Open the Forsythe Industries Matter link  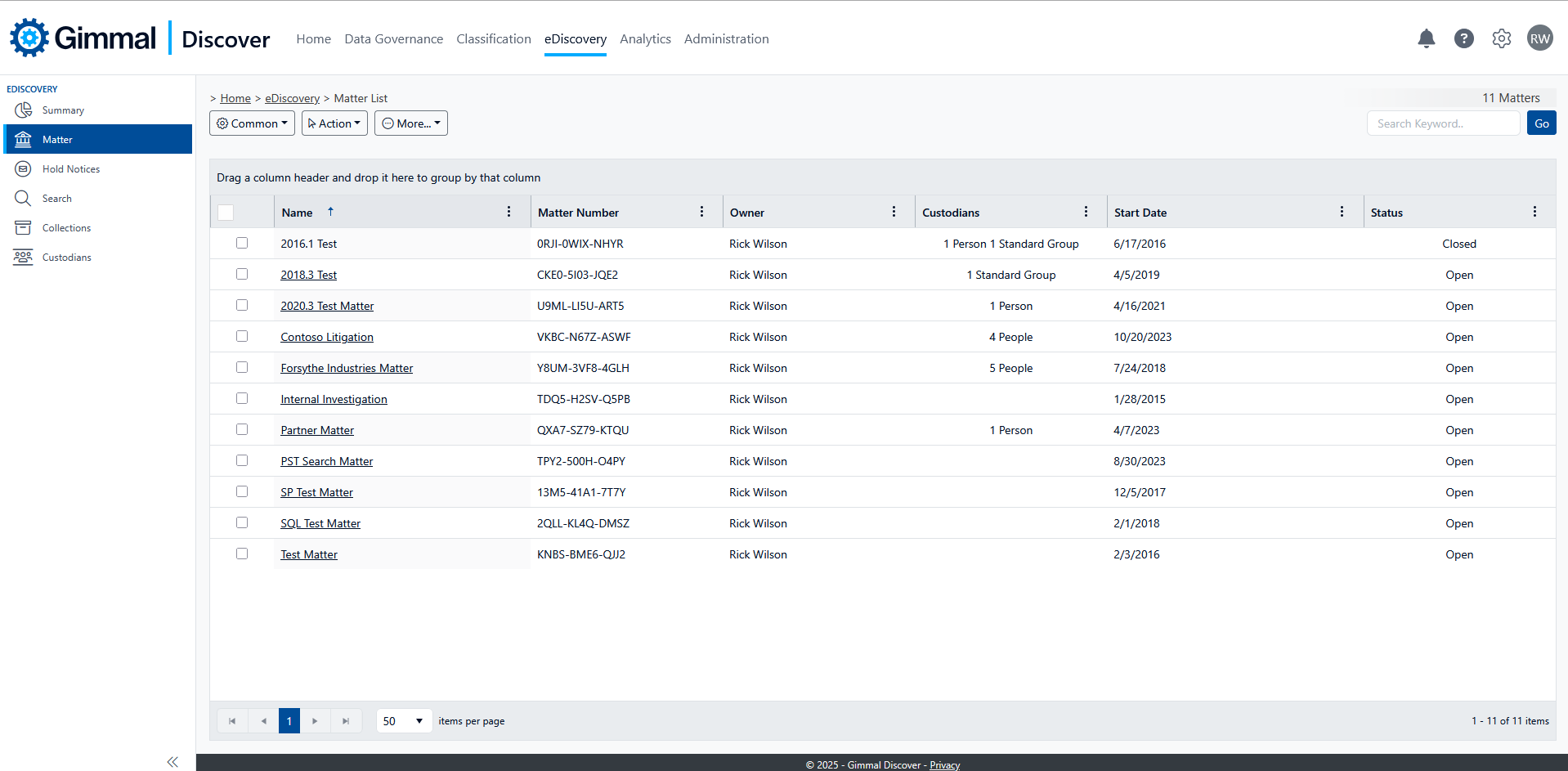[347, 368]
